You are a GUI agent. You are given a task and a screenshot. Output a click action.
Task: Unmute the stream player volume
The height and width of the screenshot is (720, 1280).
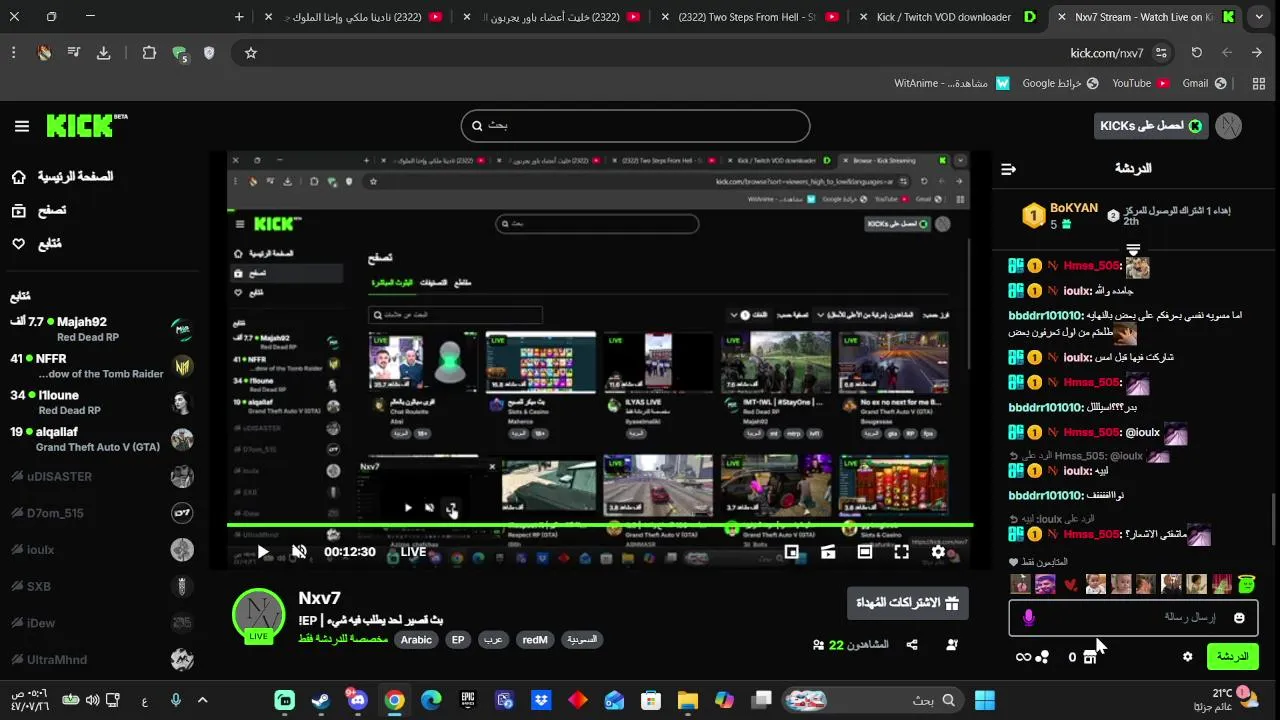(x=299, y=551)
